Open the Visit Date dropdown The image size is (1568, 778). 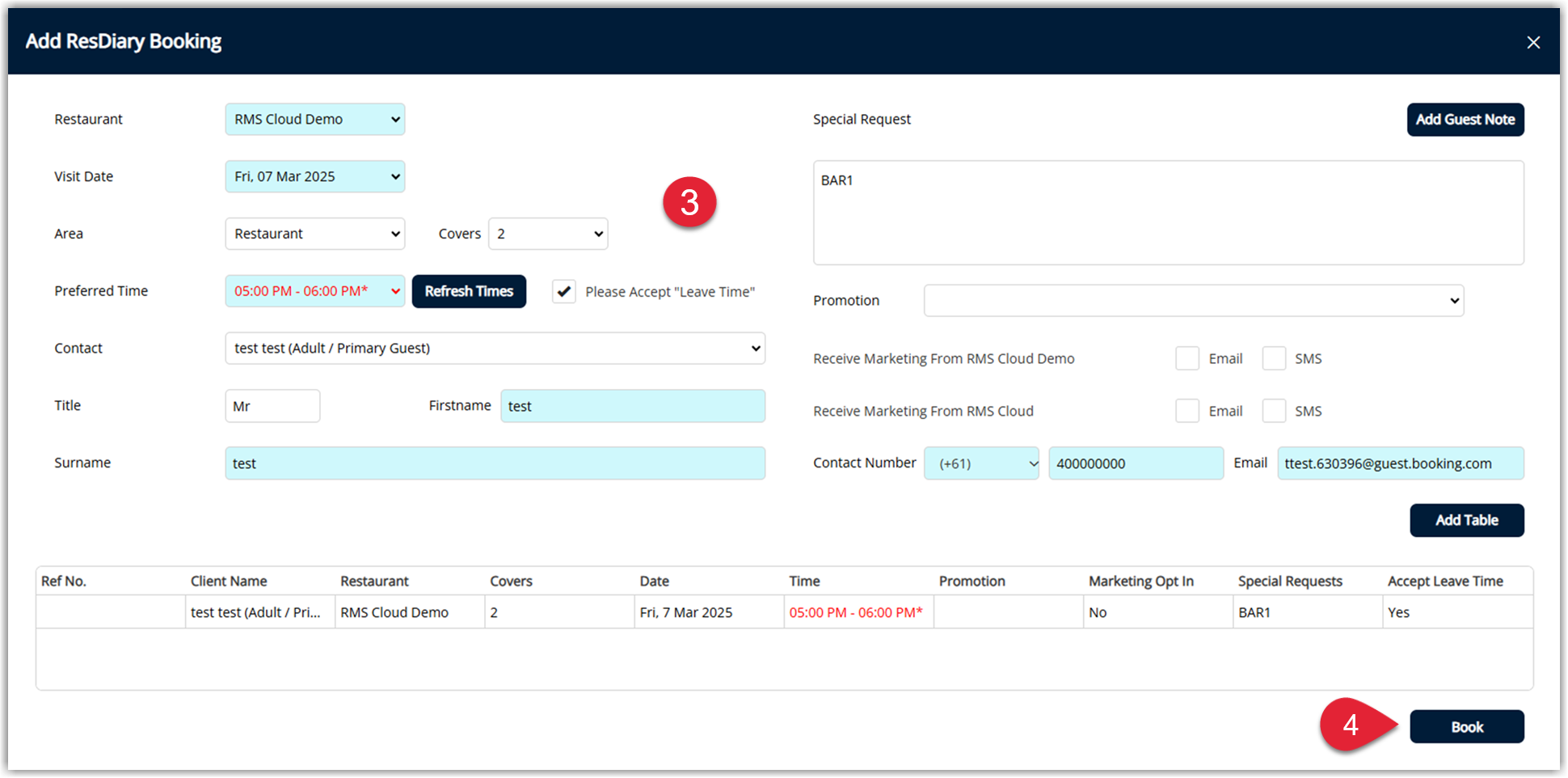(x=315, y=176)
